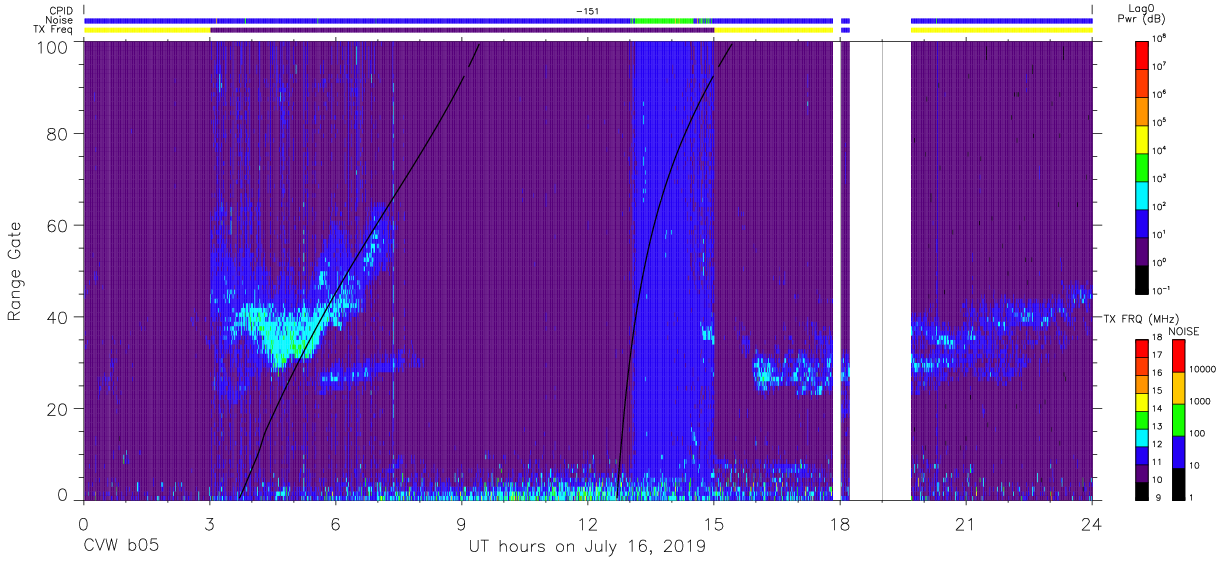
Task: Click the 'CVW b05' radar beam label
Action: tap(120, 547)
